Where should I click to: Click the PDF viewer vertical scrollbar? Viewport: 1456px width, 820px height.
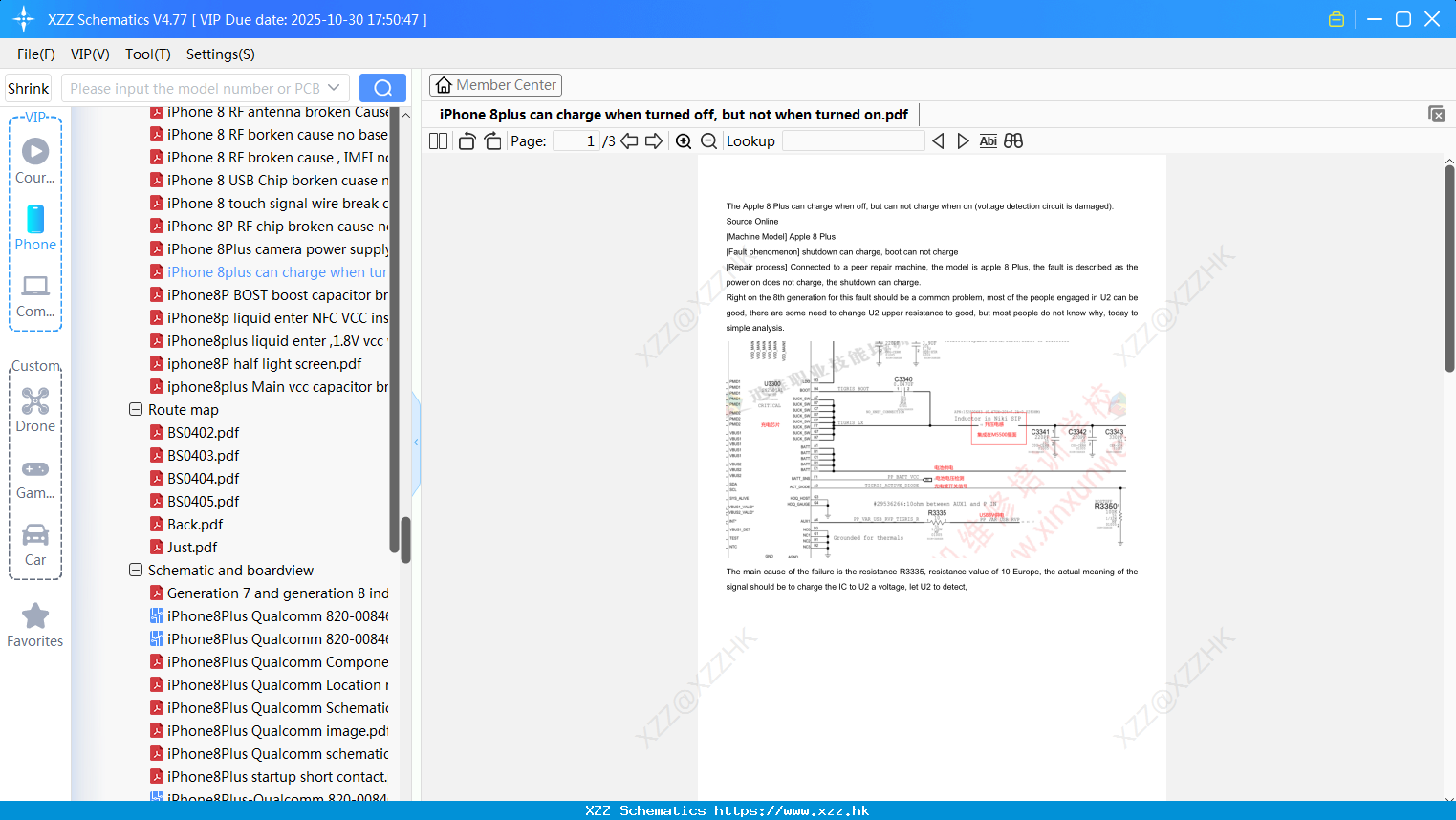pyautogui.click(x=1449, y=268)
